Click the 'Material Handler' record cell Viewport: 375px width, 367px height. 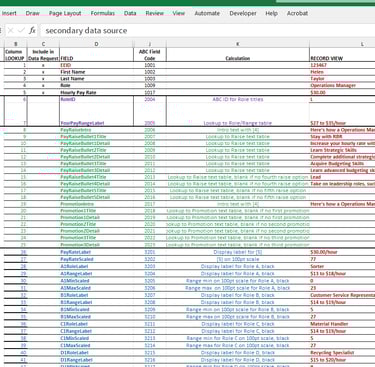[x=342, y=324]
